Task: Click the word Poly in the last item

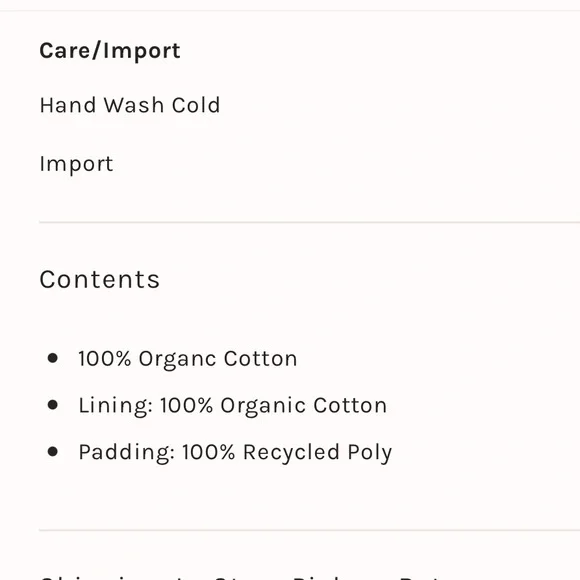Action: (370, 452)
